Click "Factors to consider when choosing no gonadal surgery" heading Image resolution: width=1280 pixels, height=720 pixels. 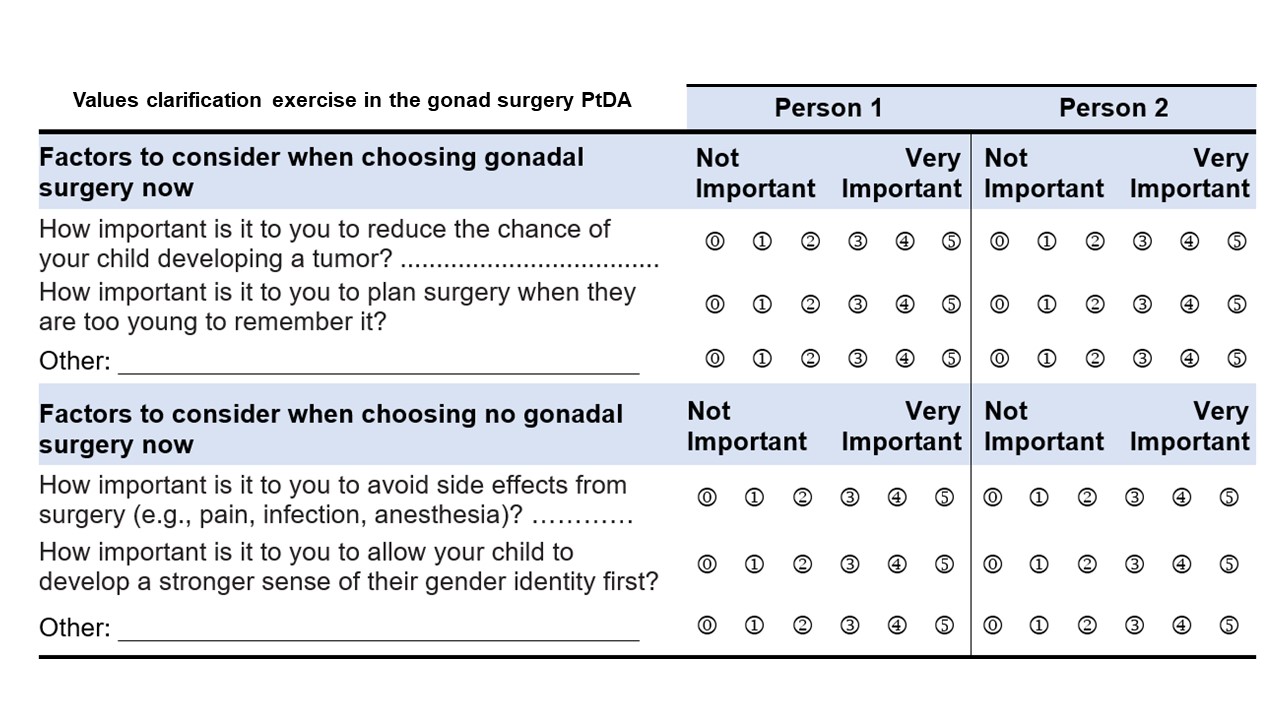[330, 429]
